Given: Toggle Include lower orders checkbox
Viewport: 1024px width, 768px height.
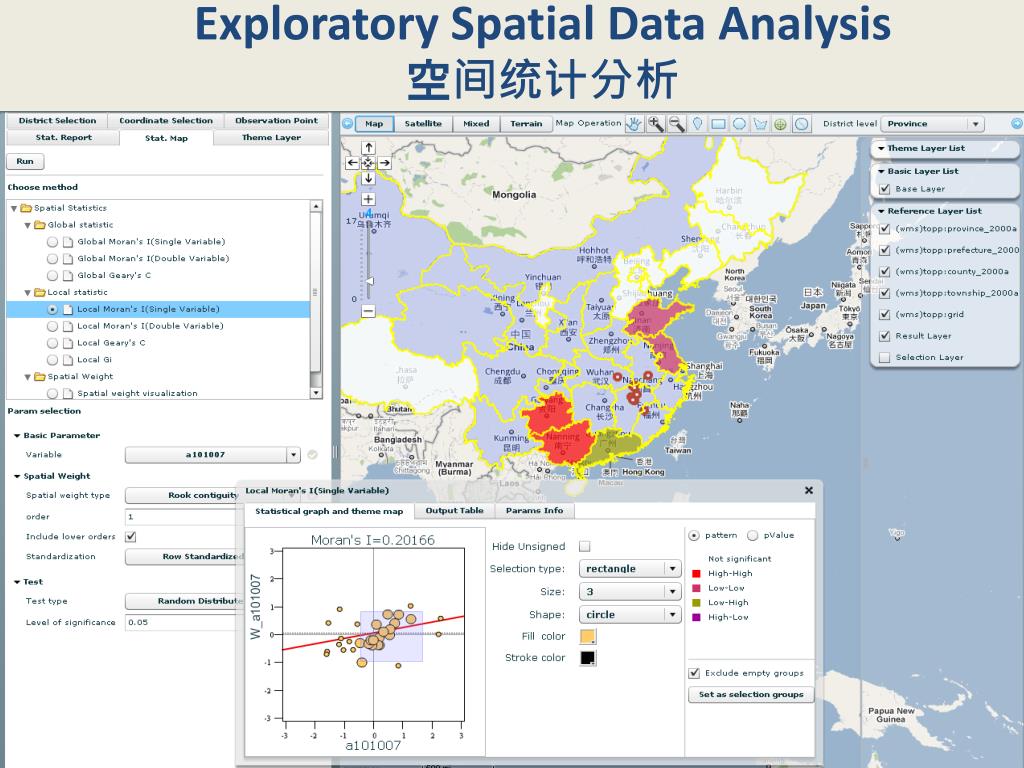Looking at the screenshot, I should pyautogui.click(x=131, y=537).
